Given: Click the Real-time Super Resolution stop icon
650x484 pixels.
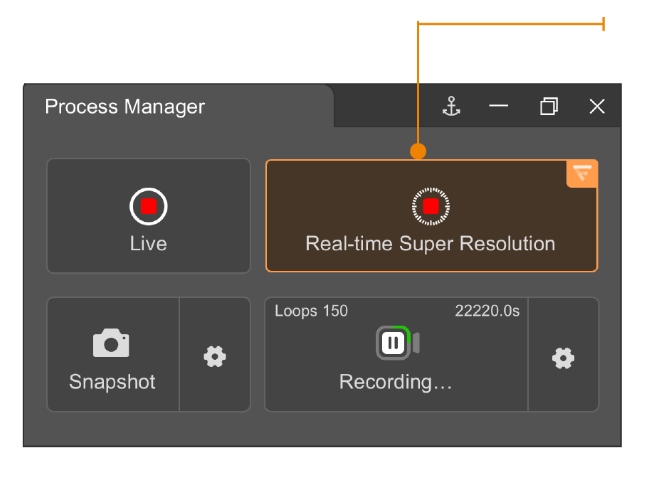Looking at the screenshot, I should [x=430, y=205].
